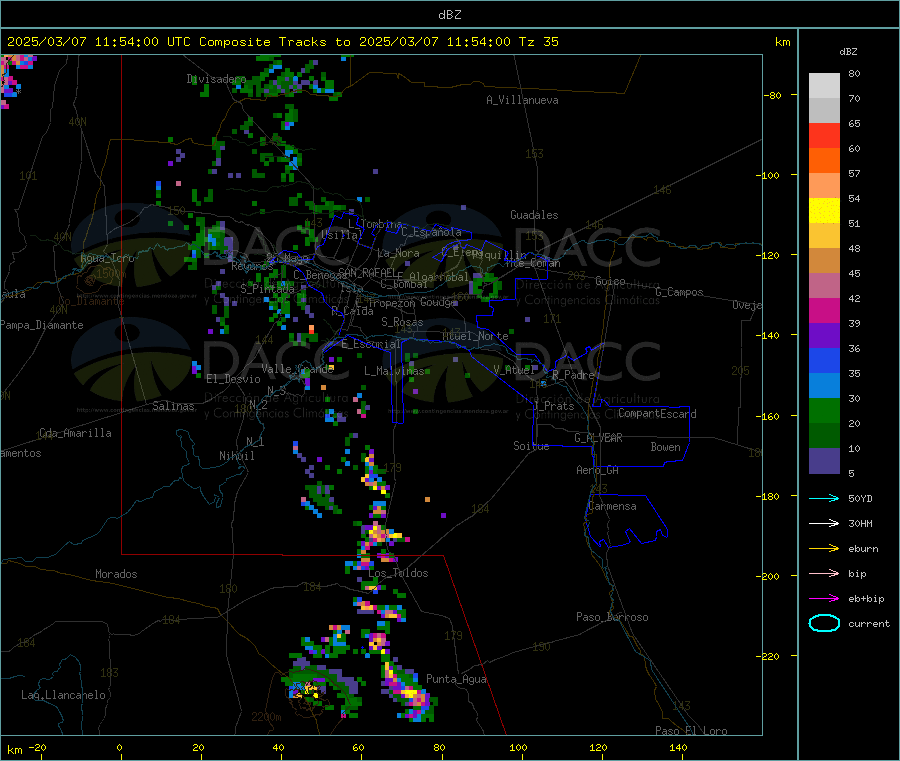
Task: Click the pink bip arrow icon
Action: 824,573
